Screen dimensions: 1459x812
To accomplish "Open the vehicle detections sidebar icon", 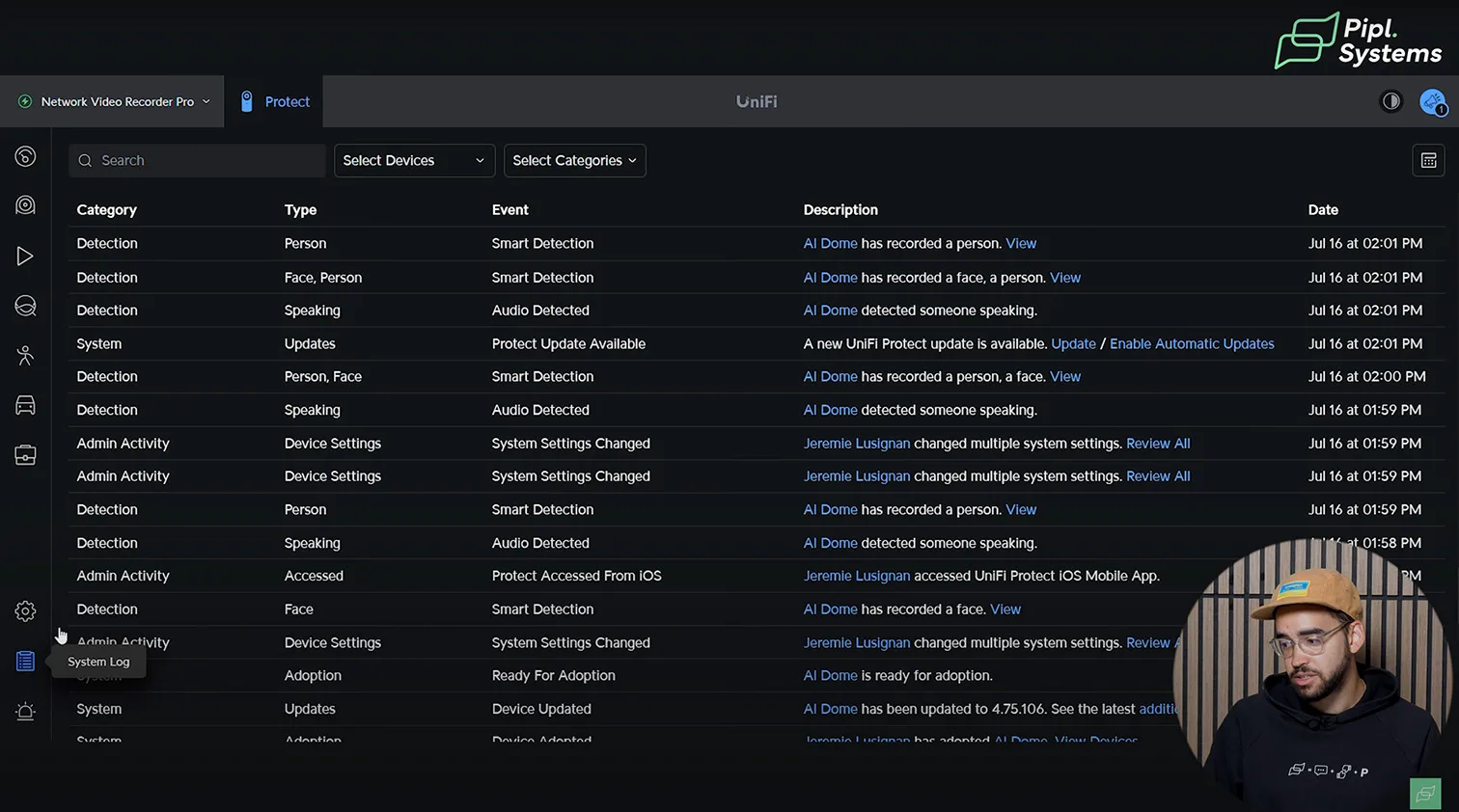I will (25, 405).
